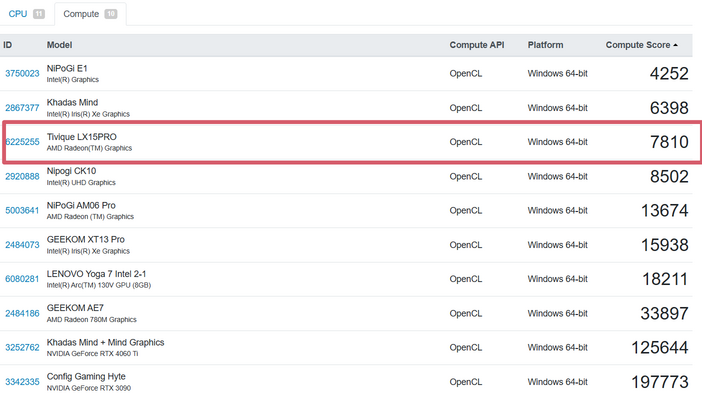Click the Compute API column header
This screenshot has width=702, height=402.
(477, 45)
